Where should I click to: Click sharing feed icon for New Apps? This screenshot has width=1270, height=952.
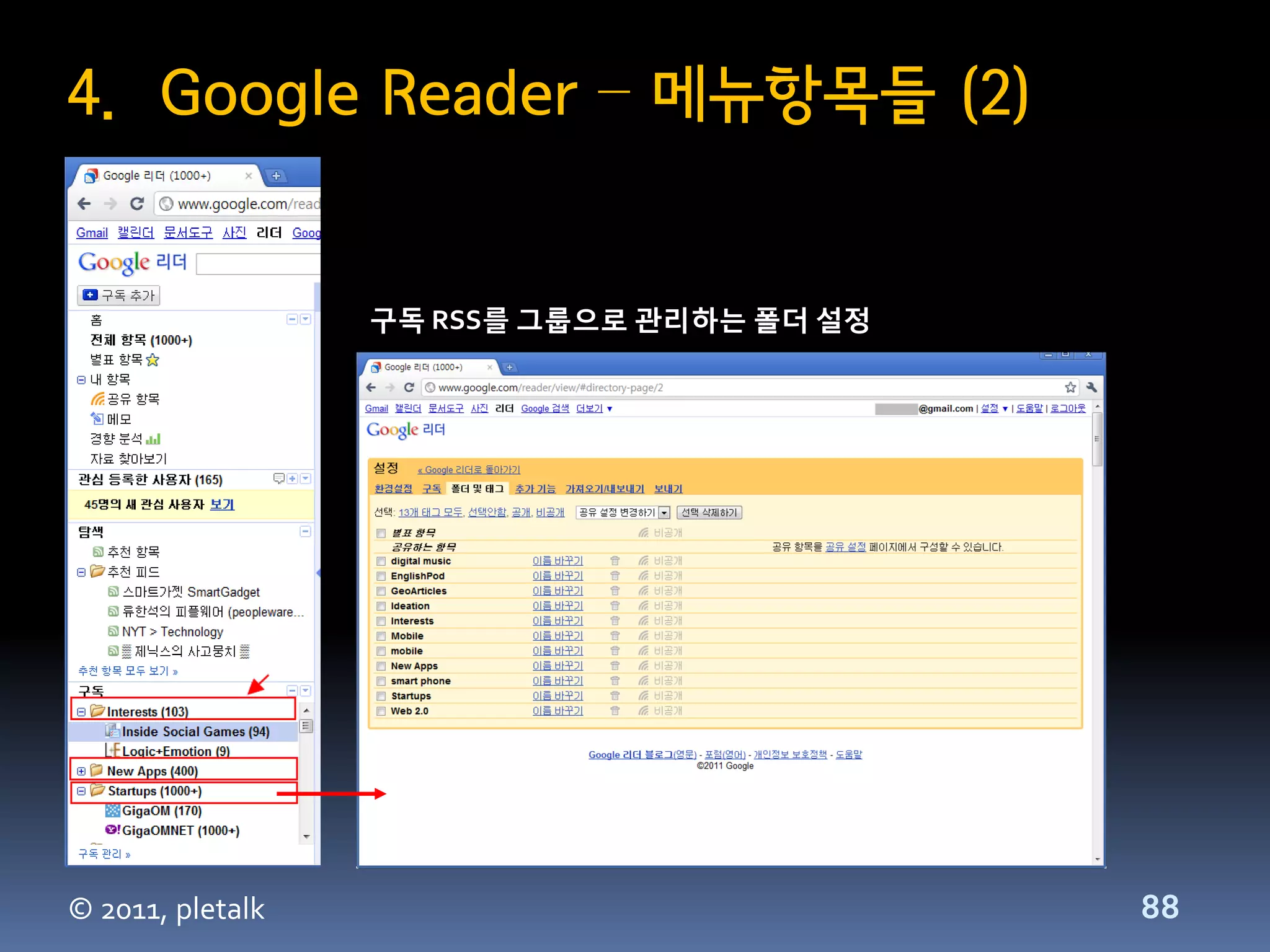644,666
